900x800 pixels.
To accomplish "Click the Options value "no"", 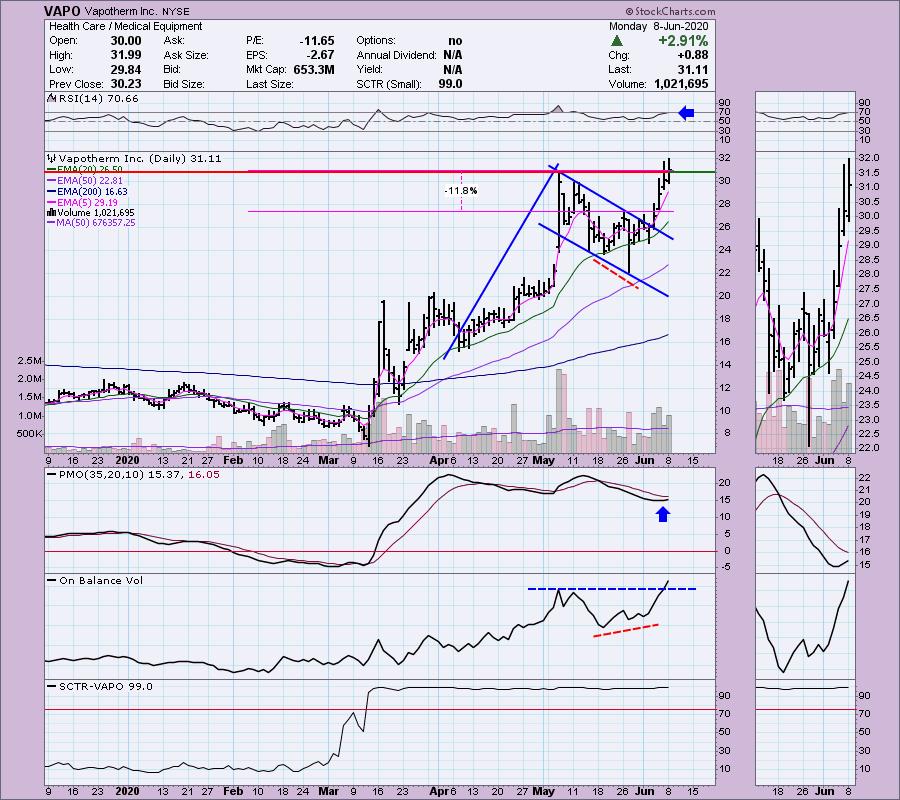I will pos(455,41).
